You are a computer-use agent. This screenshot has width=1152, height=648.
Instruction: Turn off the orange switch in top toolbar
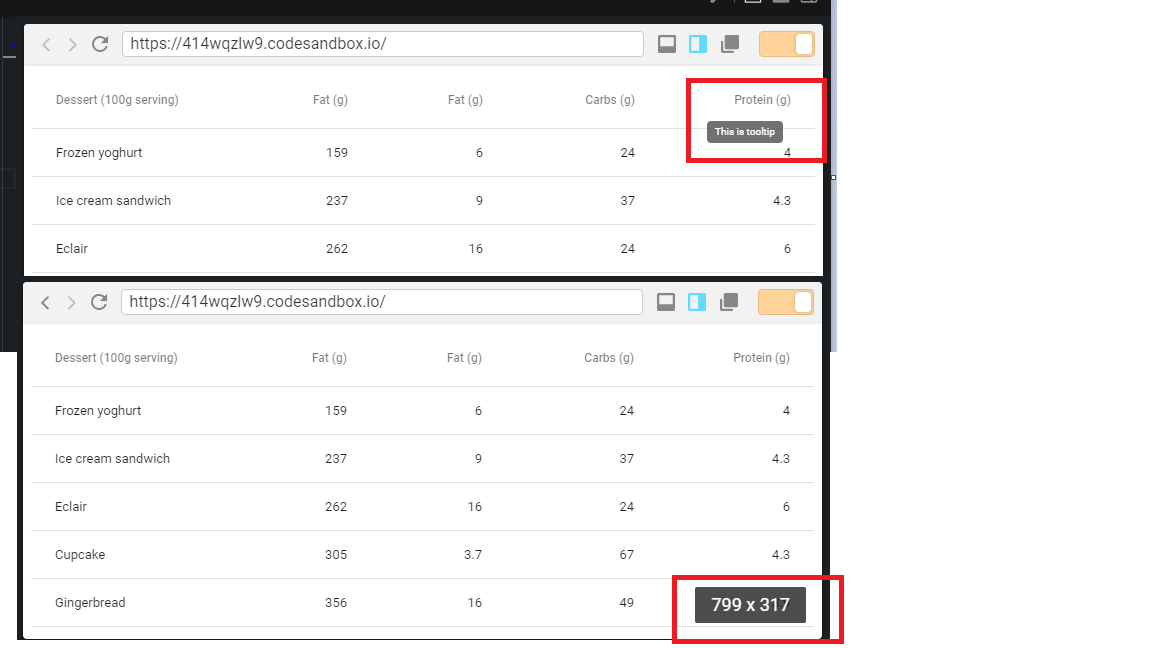tap(787, 43)
